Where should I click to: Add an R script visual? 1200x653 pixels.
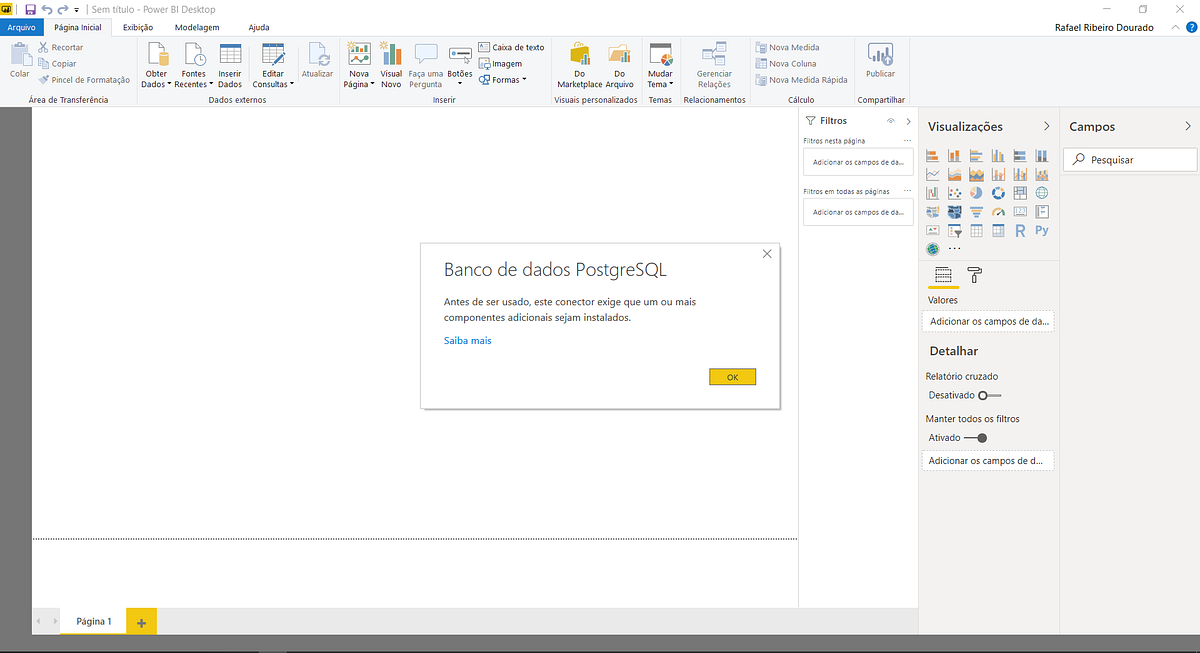coord(1020,230)
